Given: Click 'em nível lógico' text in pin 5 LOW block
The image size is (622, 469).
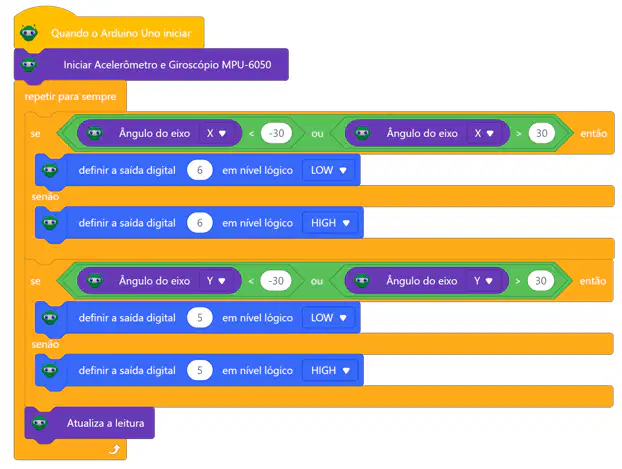Looking at the screenshot, I should pos(257,318).
